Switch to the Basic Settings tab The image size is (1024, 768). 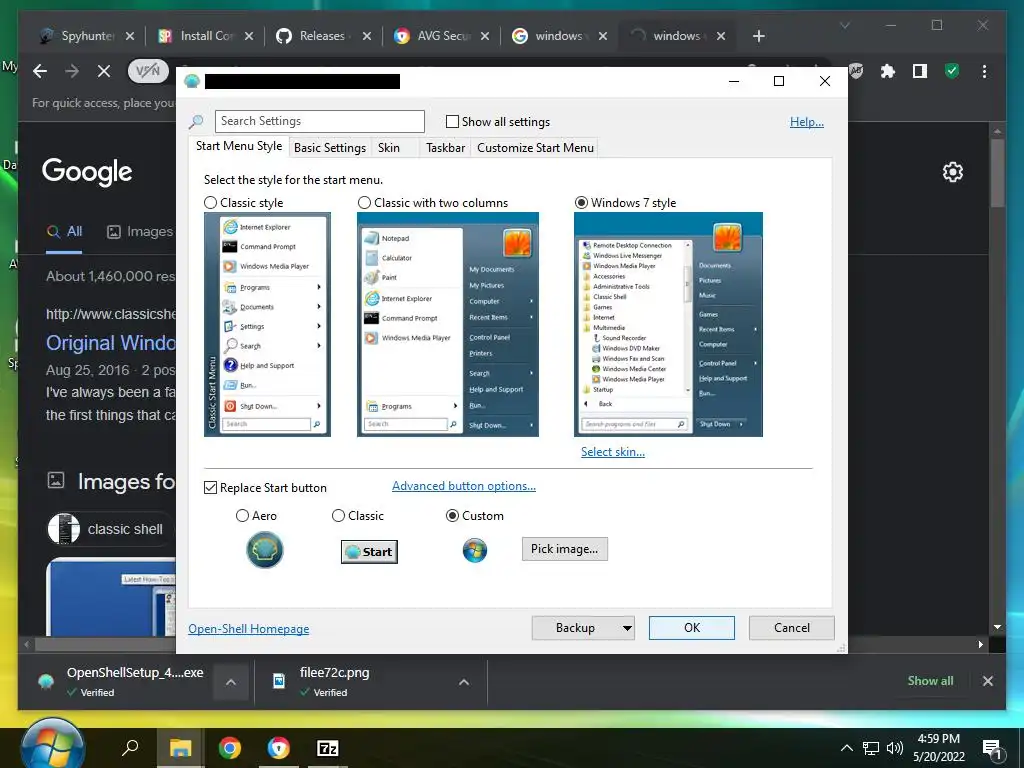330,148
